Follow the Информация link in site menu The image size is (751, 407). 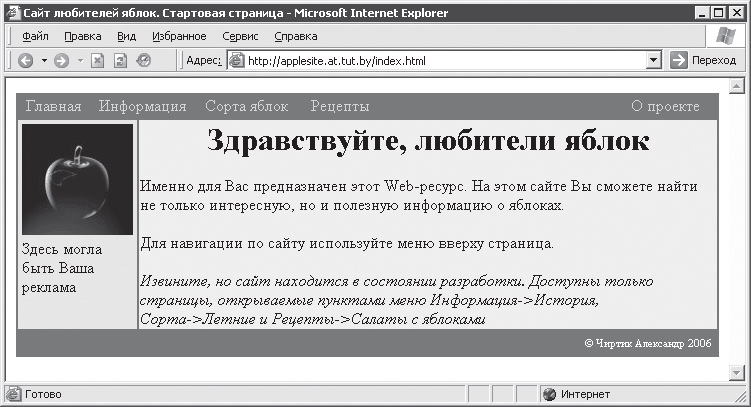pyautogui.click(x=142, y=106)
